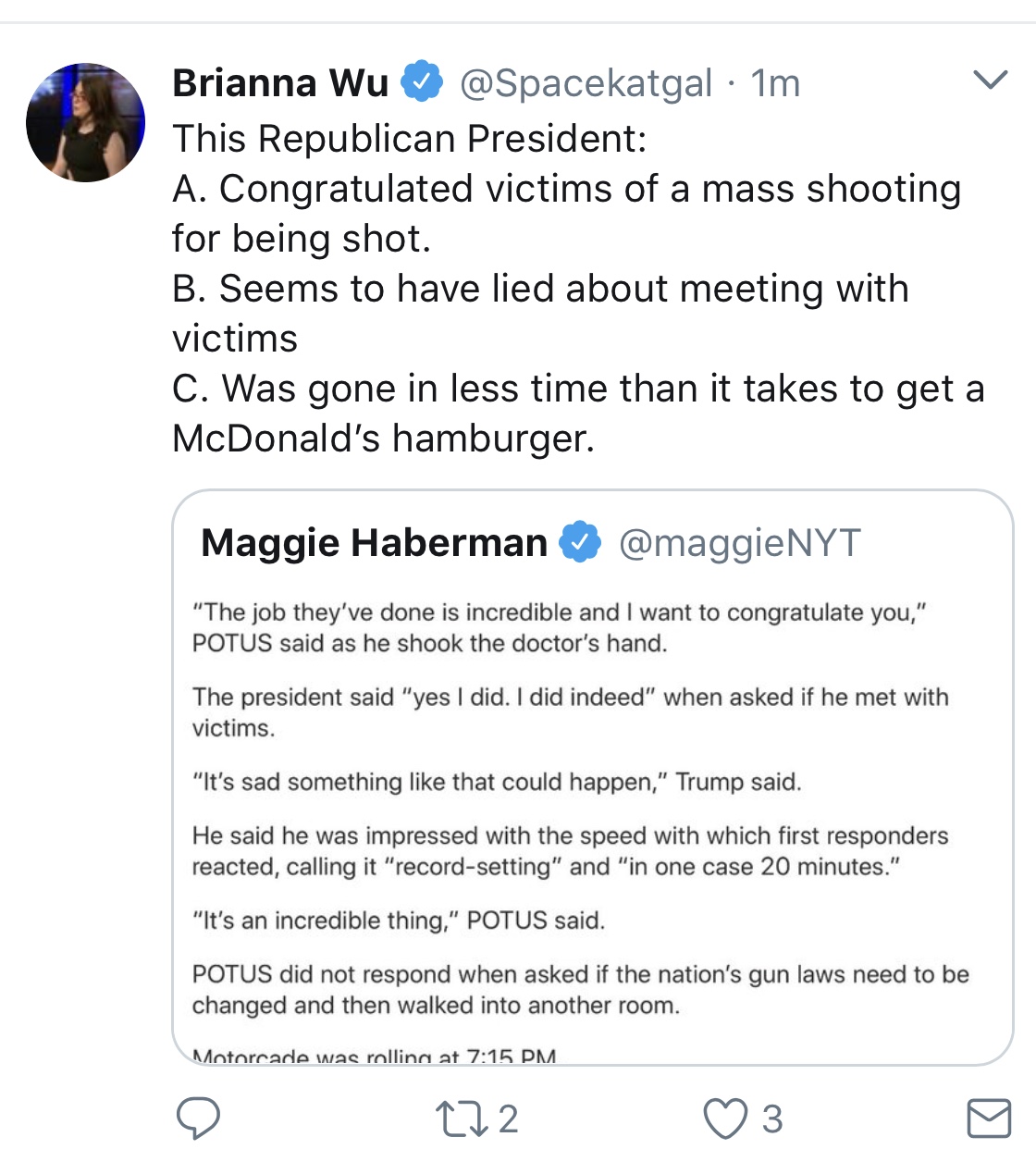Tap the 'Motorcade was rolling' cut-off line
The width and height of the screenshot is (1036, 1174).
point(374,1056)
